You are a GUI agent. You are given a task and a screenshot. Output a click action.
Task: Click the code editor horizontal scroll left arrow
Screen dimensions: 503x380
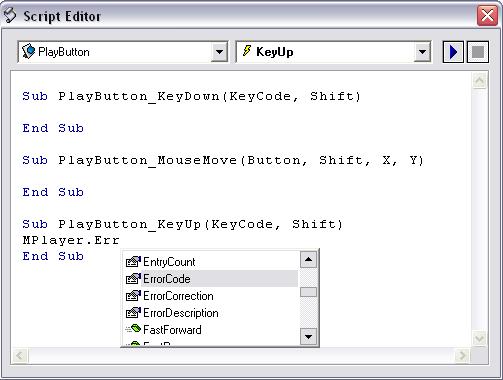point(20,356)
